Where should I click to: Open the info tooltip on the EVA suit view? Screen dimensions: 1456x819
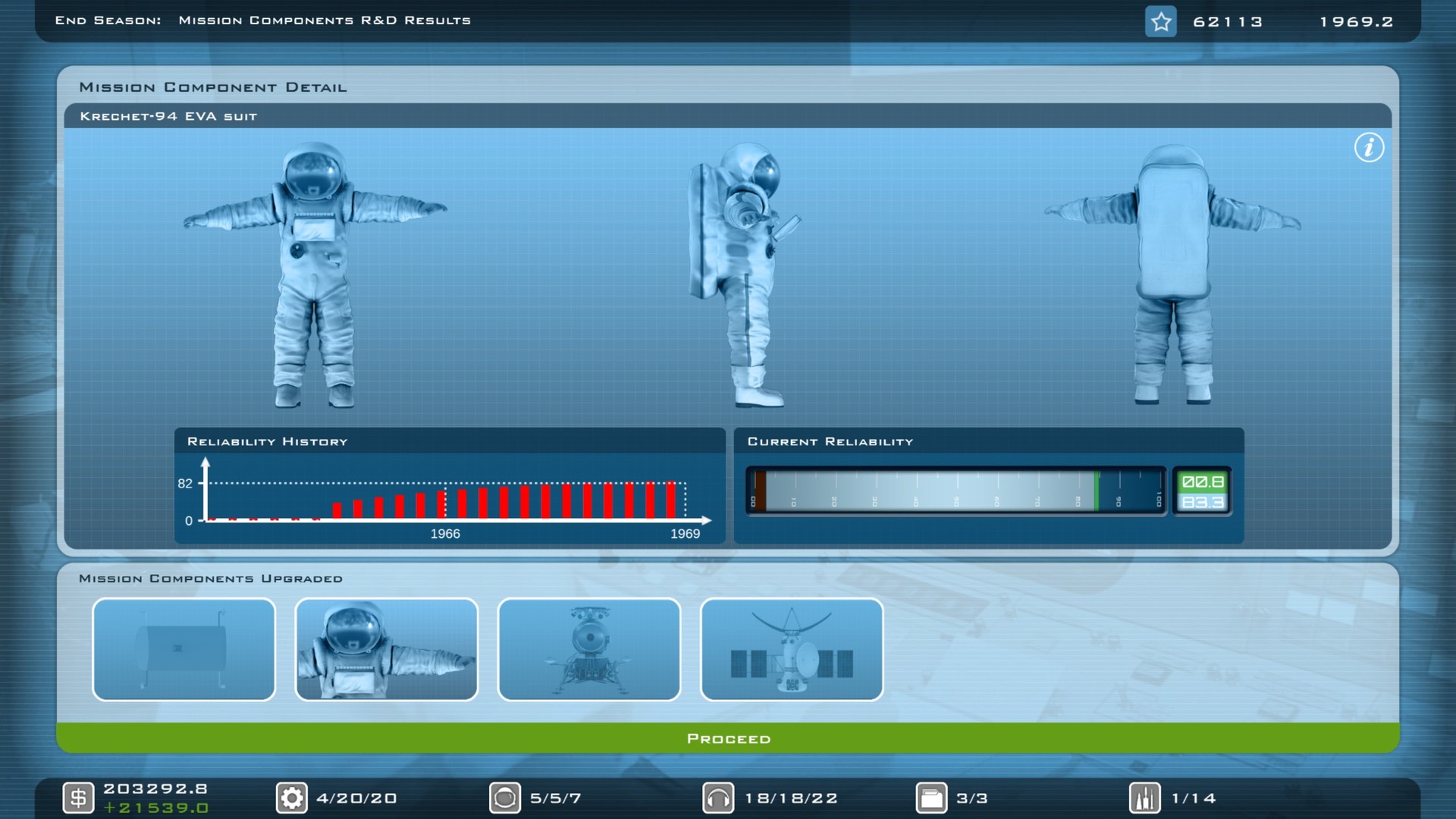pos(1369,148)
